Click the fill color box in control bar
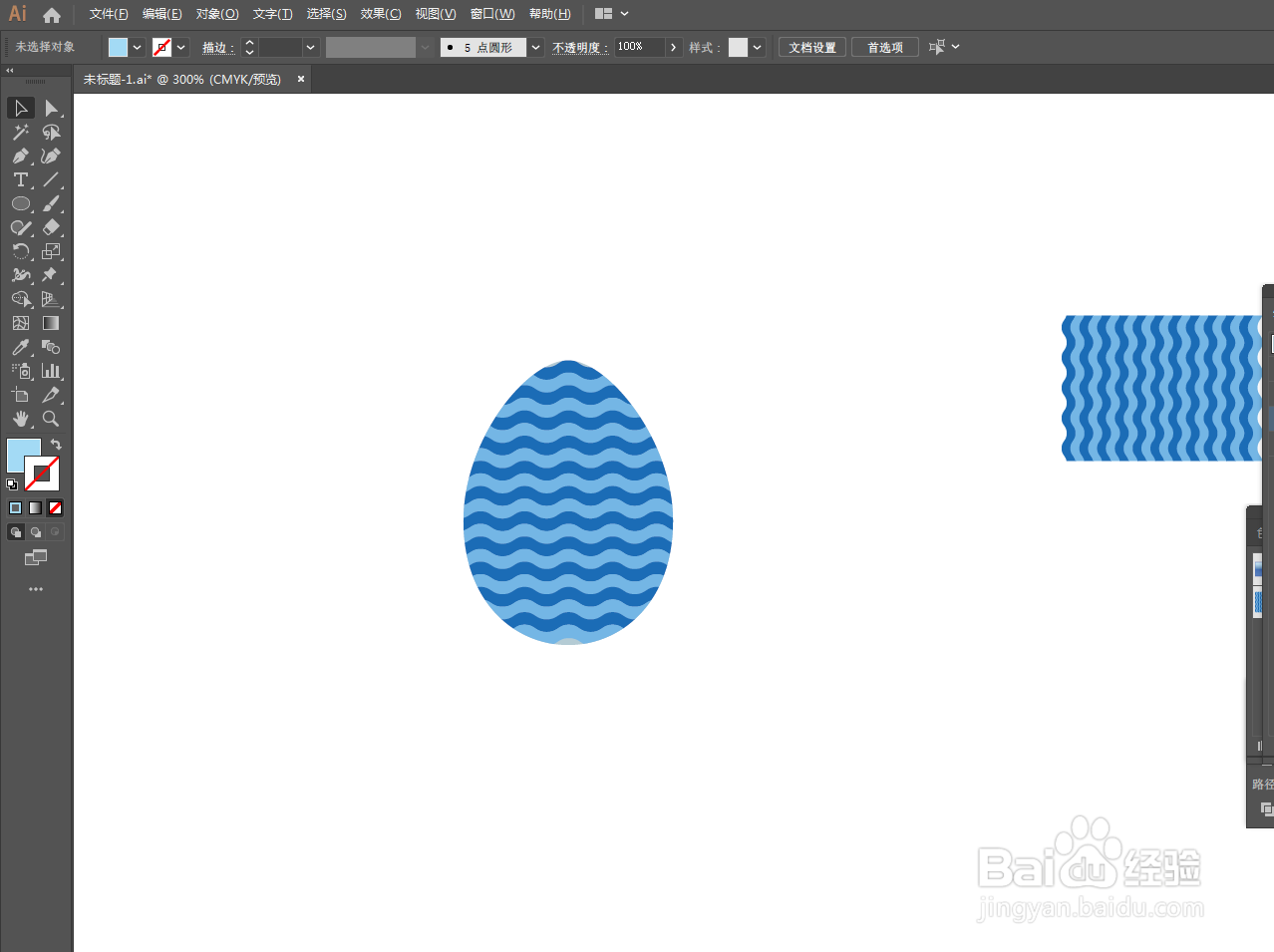 coord(119,47)
